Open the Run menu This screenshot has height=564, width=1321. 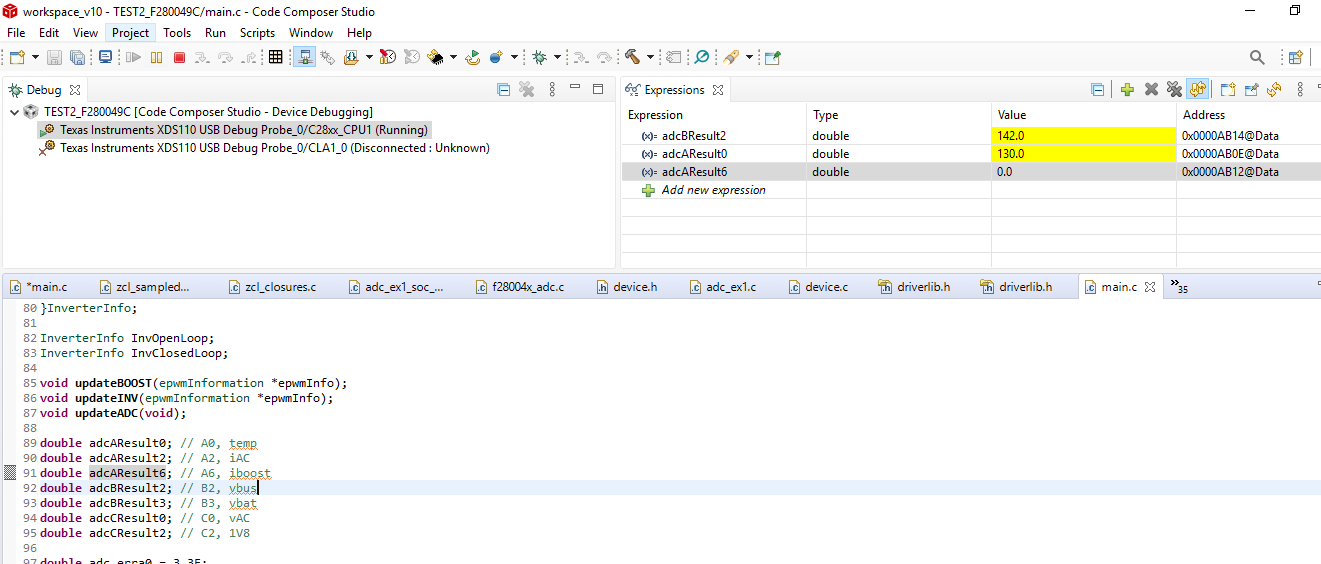coord(215,32)
